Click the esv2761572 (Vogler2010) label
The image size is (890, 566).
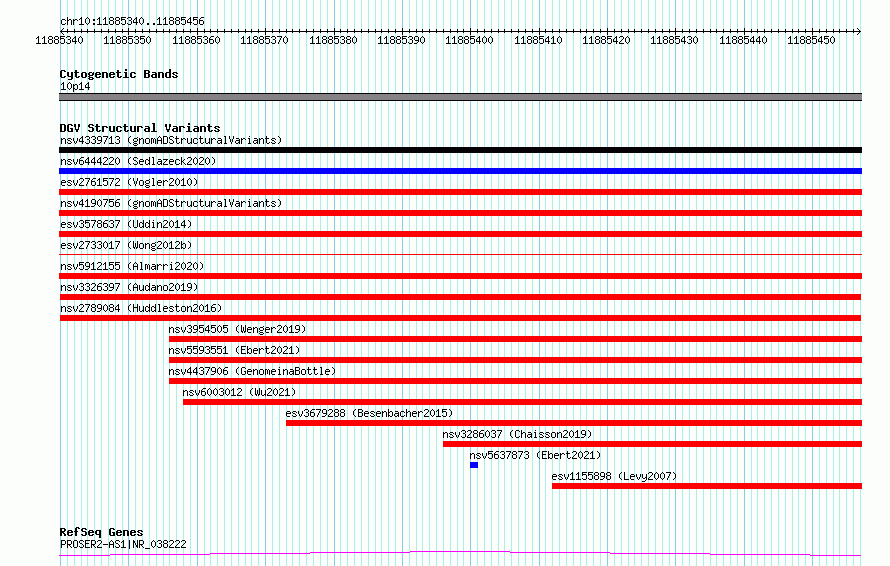[x=129, y=182]
